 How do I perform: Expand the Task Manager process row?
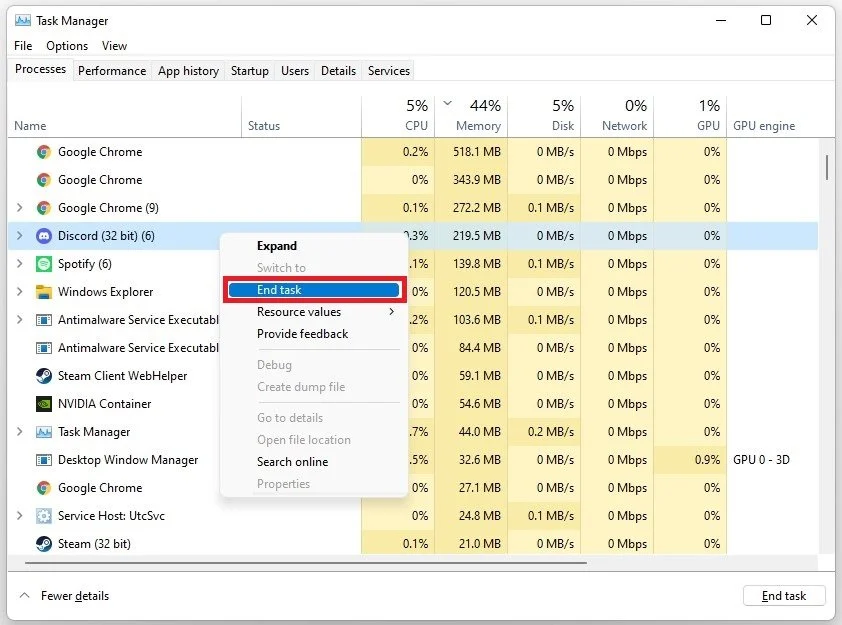[20, 431]
